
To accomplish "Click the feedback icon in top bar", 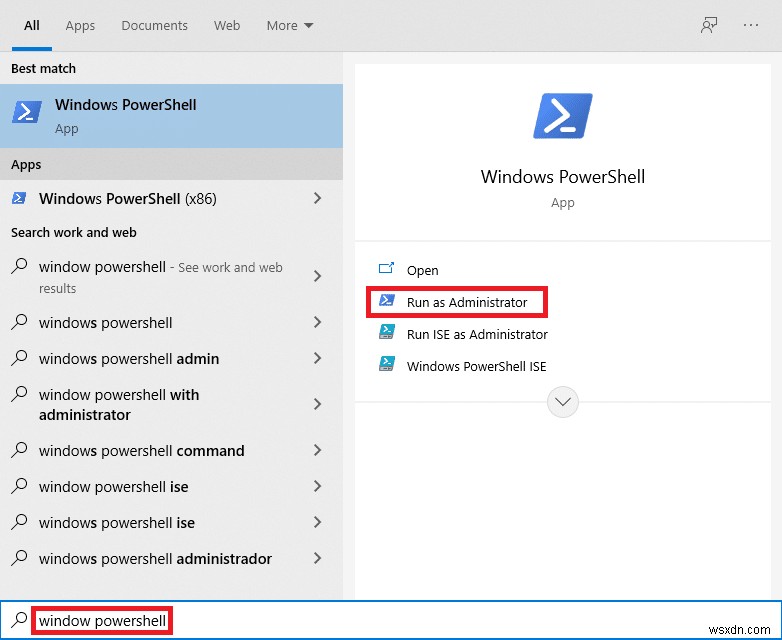I will tap(709, 26).
